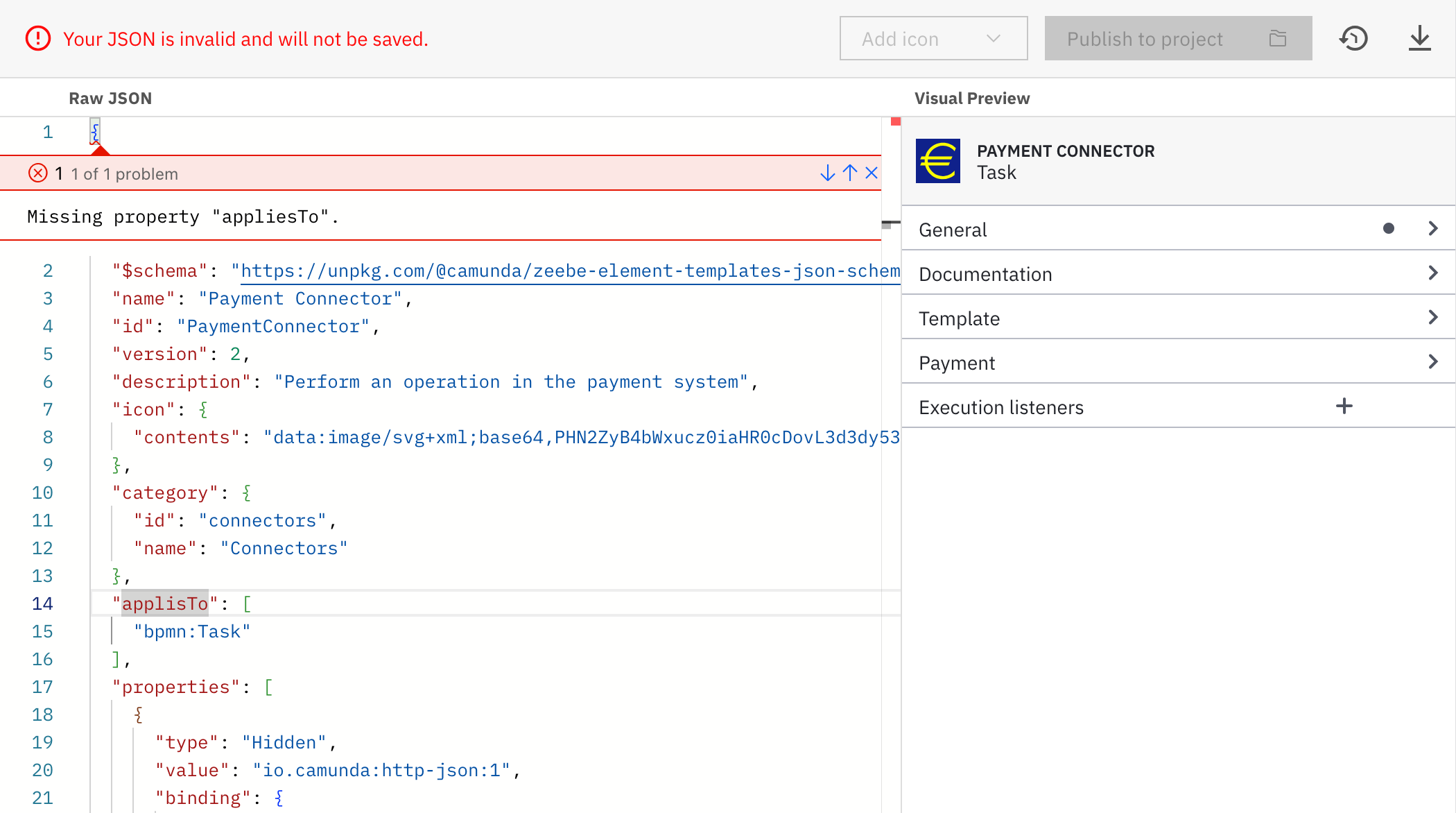Viewport: 1456px width, 813px height.
Task: Select the Raw JSON pane header
Action: click(110, 98)
